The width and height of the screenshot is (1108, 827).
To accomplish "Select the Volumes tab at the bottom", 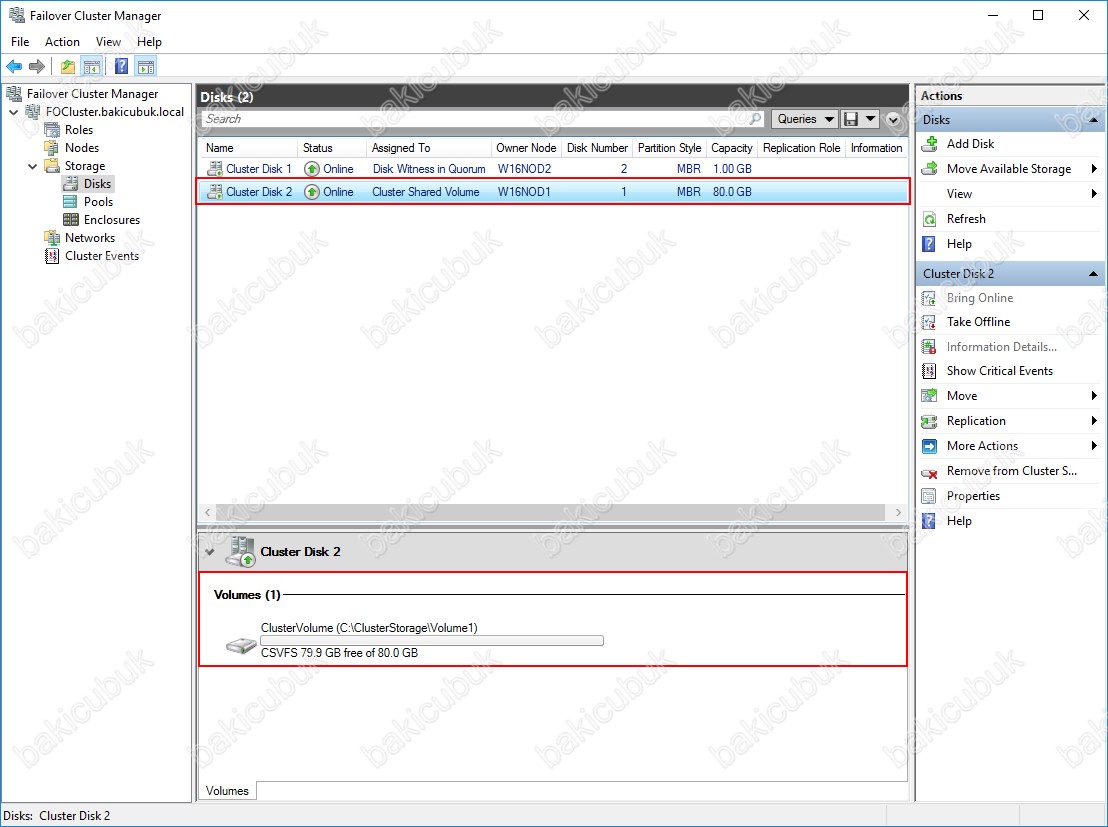I will point(228,791).
